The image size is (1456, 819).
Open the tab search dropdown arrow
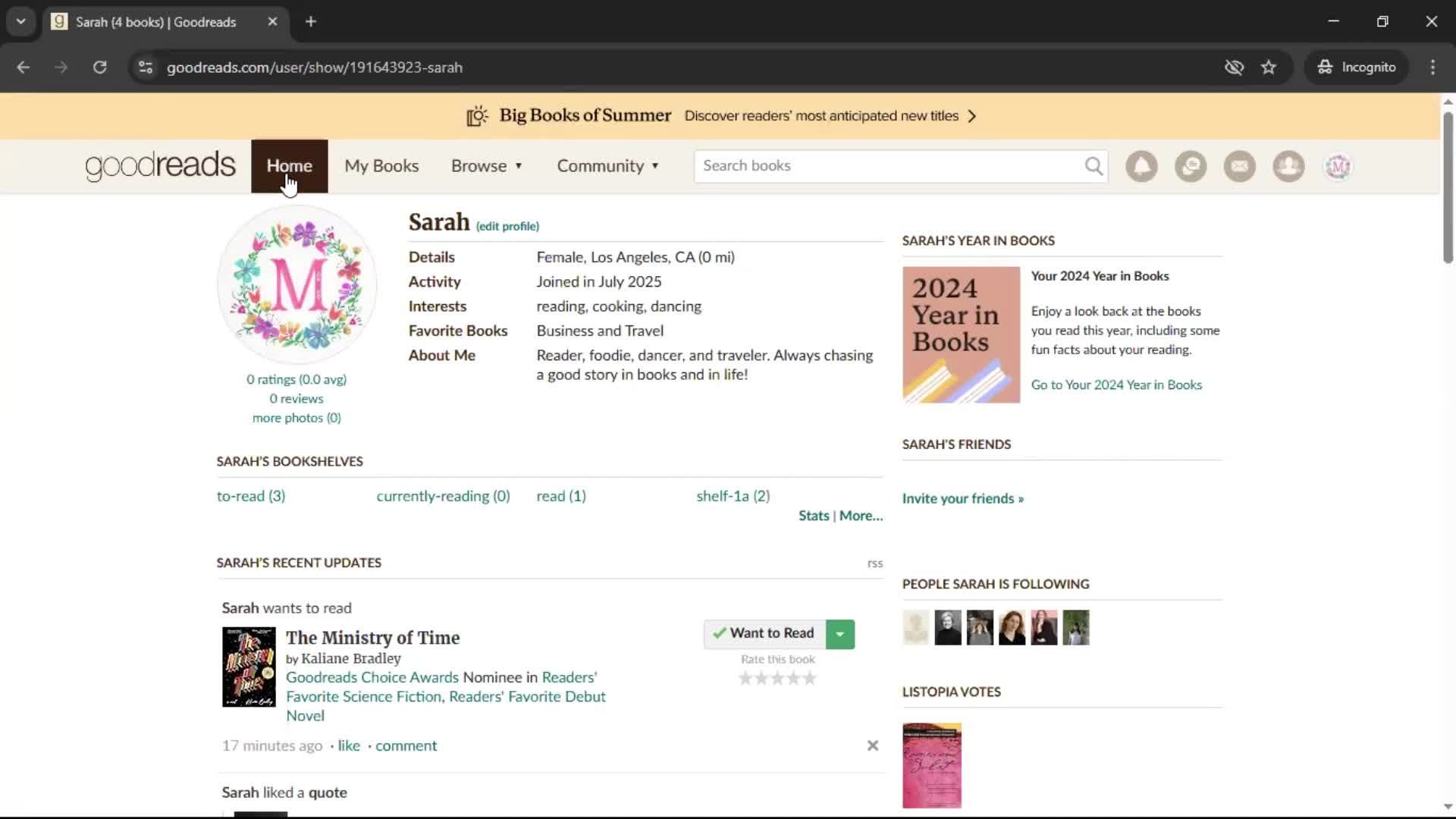pos(21,21)
